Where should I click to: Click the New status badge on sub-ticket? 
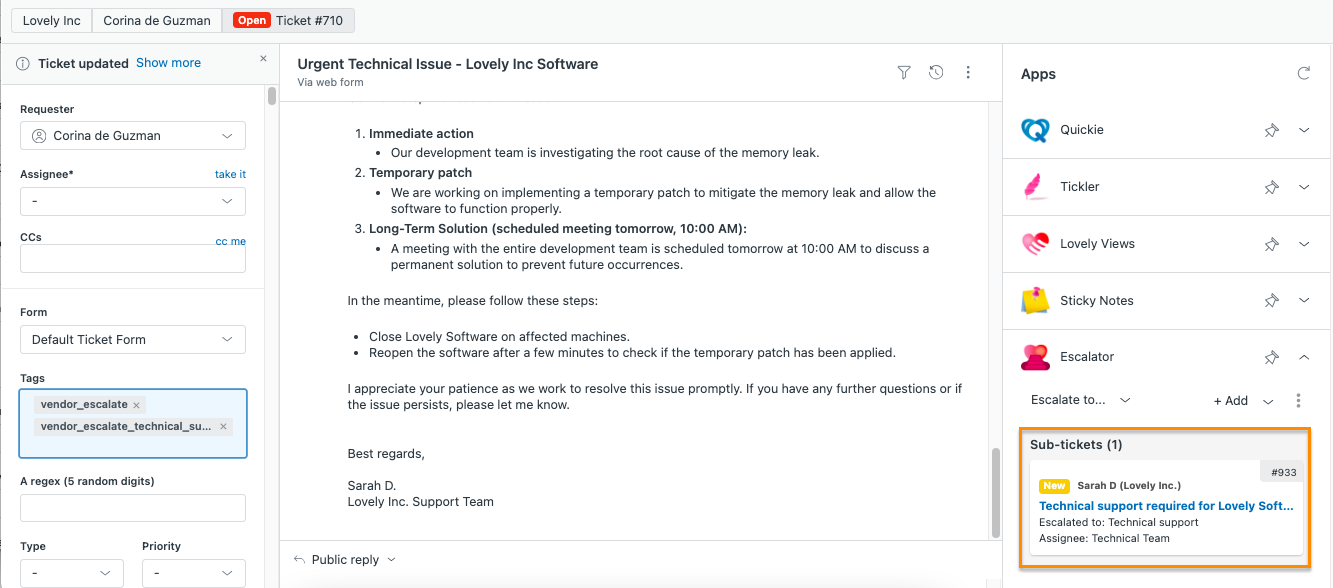1054,486
